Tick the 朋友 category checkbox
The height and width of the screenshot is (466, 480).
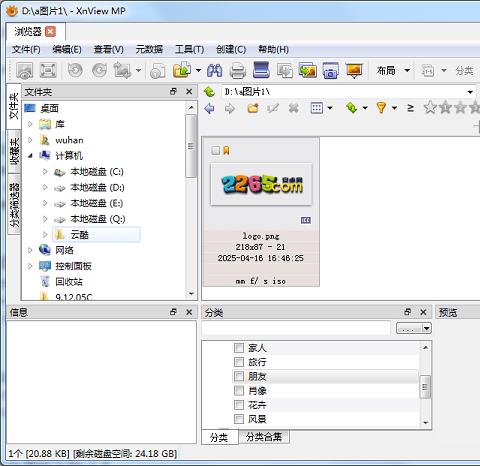[x=239, y=376]
